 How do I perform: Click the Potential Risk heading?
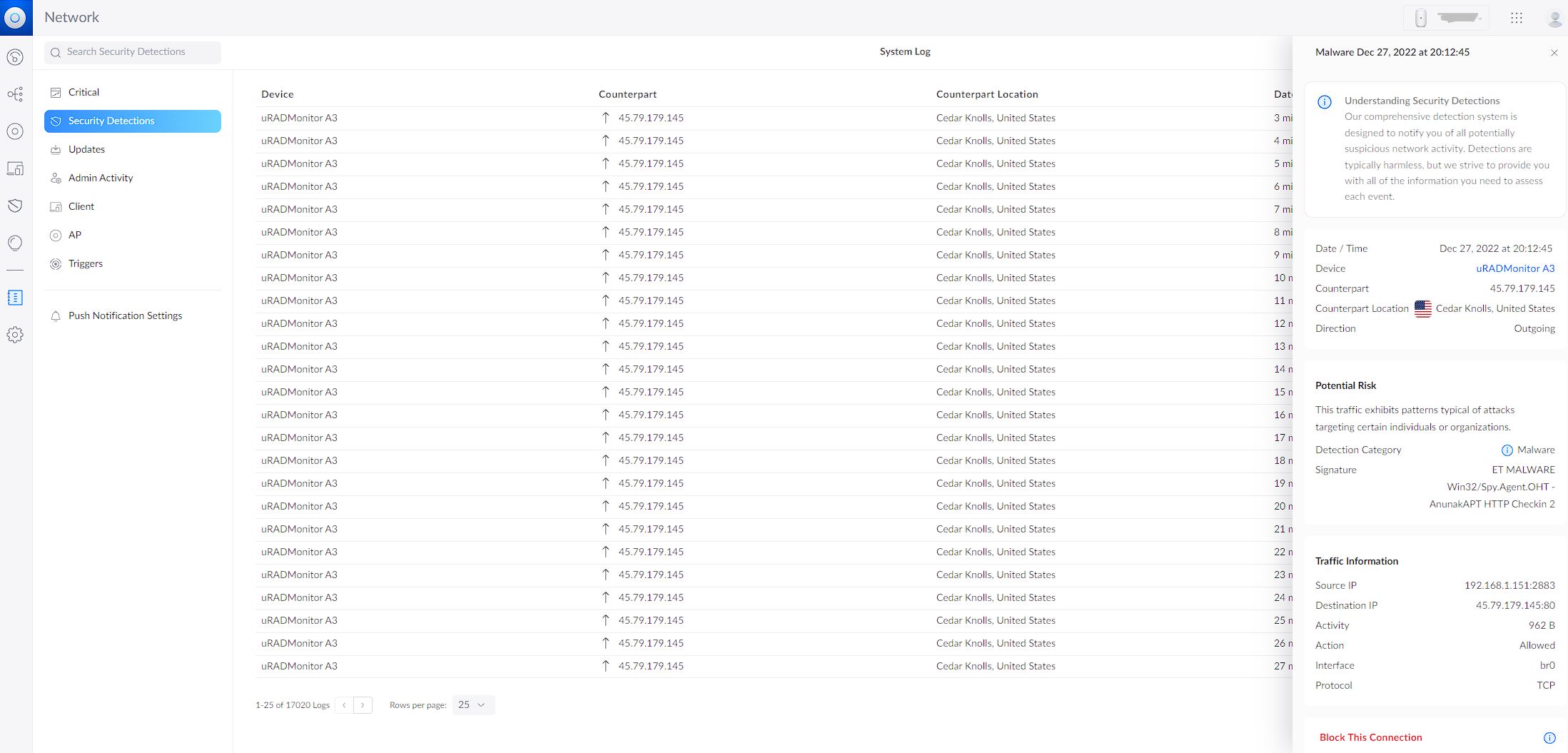pyautogui.click(x=1345, y=386)
